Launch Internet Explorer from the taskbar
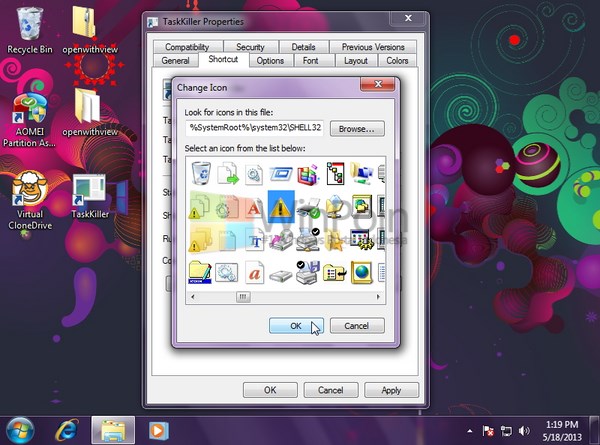Screen dimensions: 600x445 [67, 430]
